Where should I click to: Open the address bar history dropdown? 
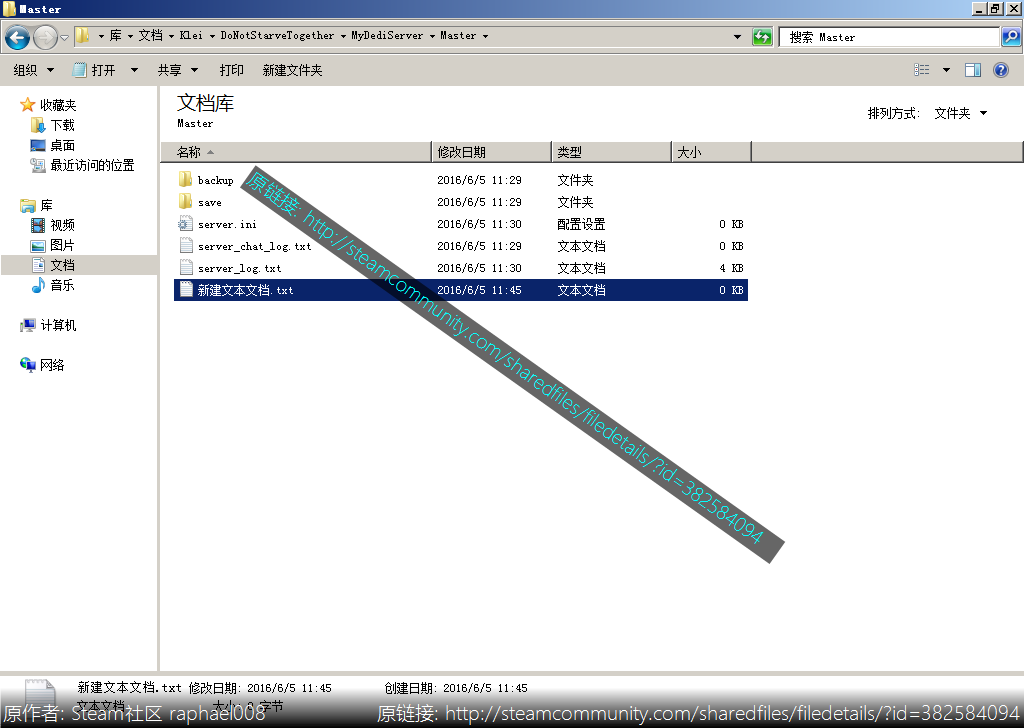tap(737, 37)
